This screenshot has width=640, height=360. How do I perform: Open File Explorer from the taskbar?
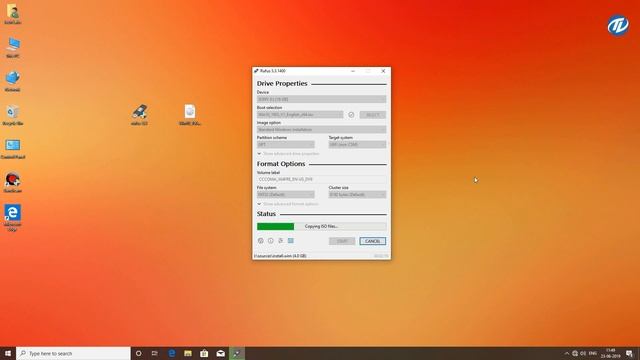pos(188,353)
